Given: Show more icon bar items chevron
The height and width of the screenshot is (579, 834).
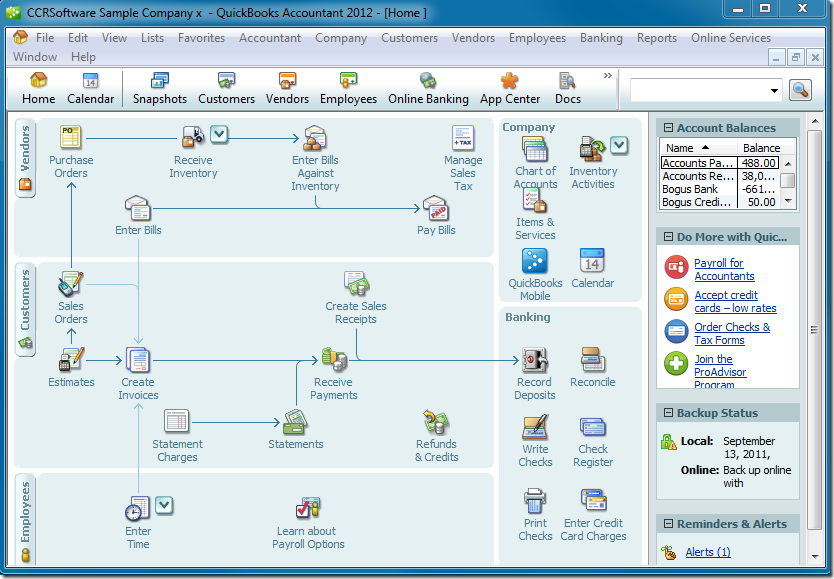Looking at the screenshot, I should coord(607,75).
